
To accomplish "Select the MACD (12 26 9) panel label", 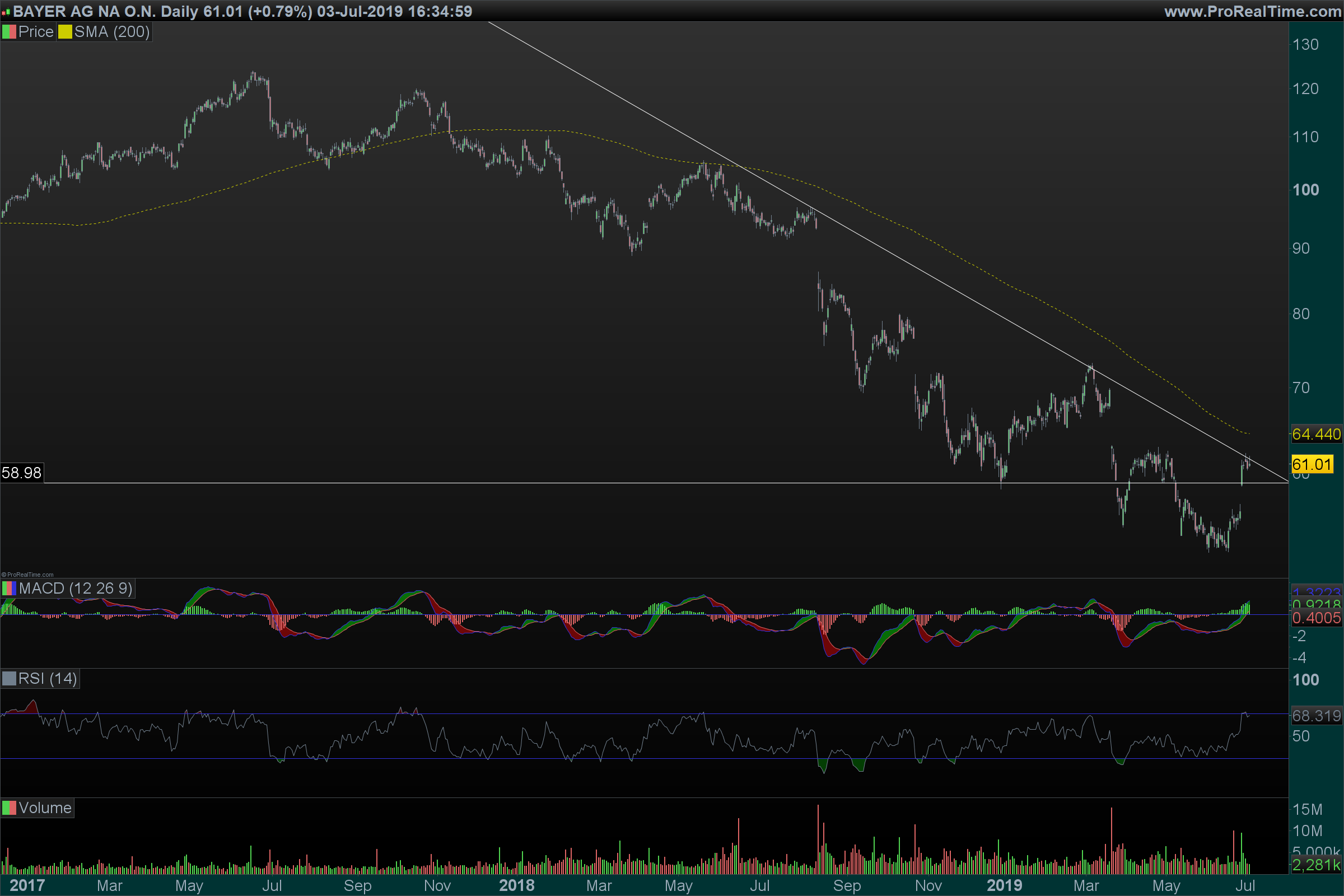I will (76, 589).
